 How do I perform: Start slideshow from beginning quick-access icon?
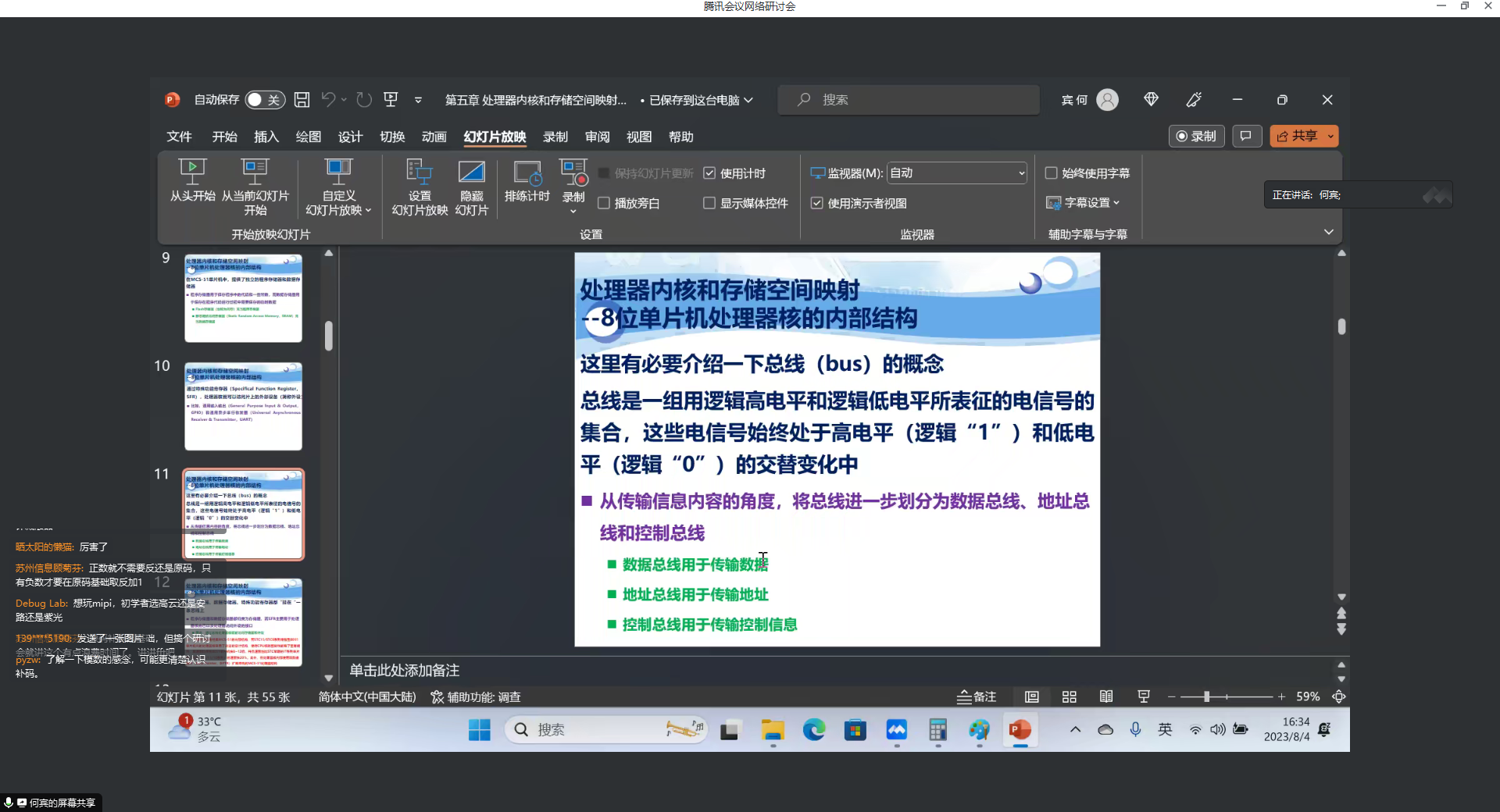tap(391, 100)
